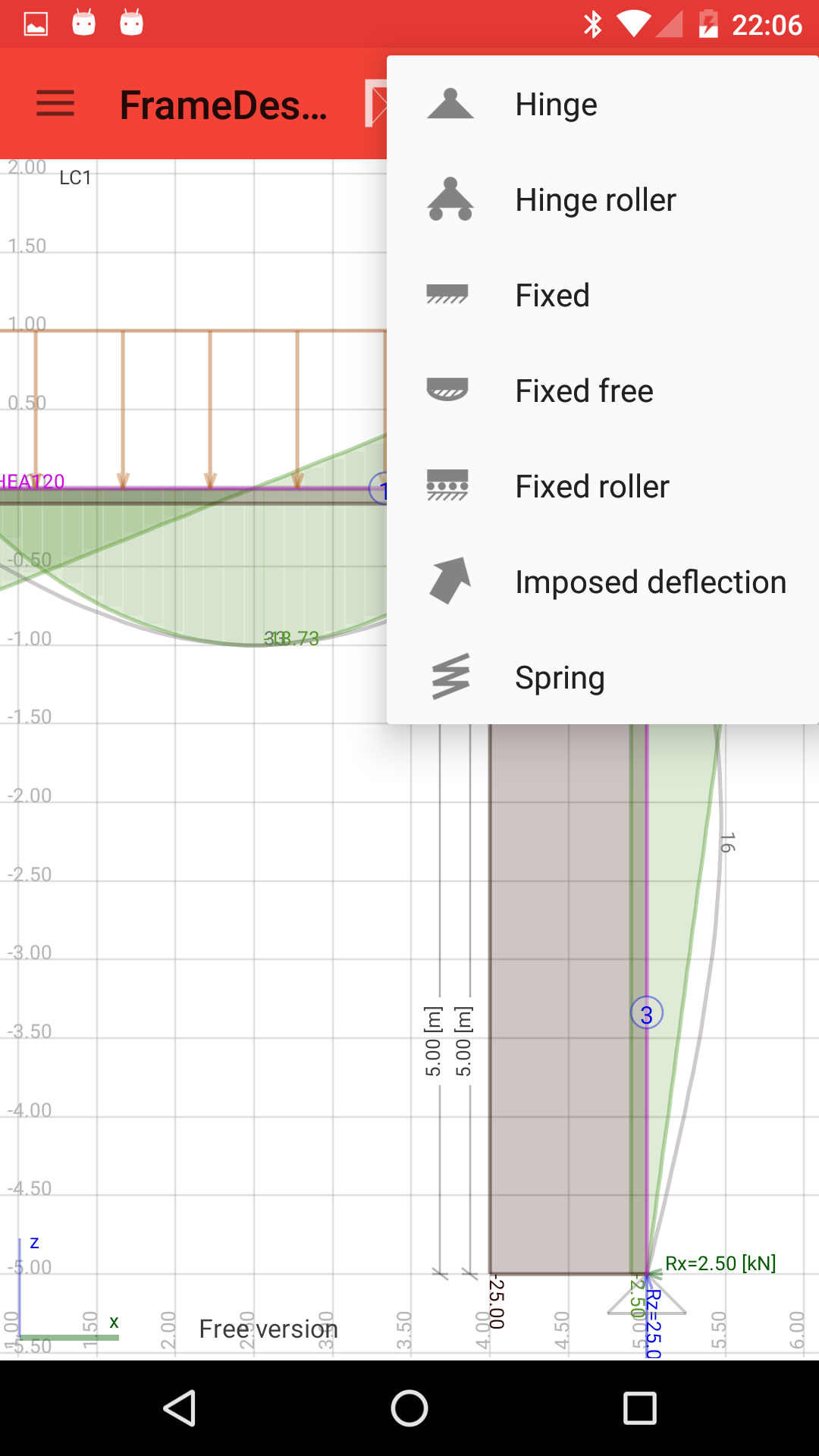
Task: Tap the Imposed deflection arrow icon
Action: [x=450, y=582]
